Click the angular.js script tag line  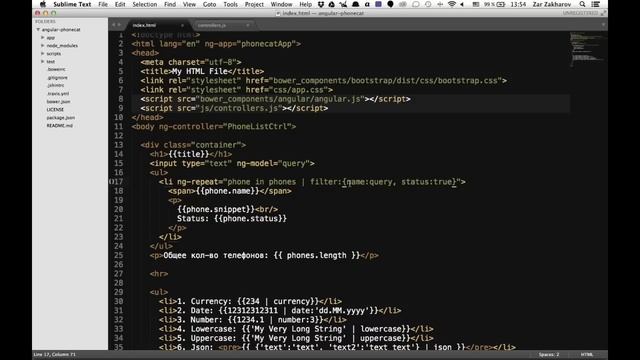coord(276,99)
